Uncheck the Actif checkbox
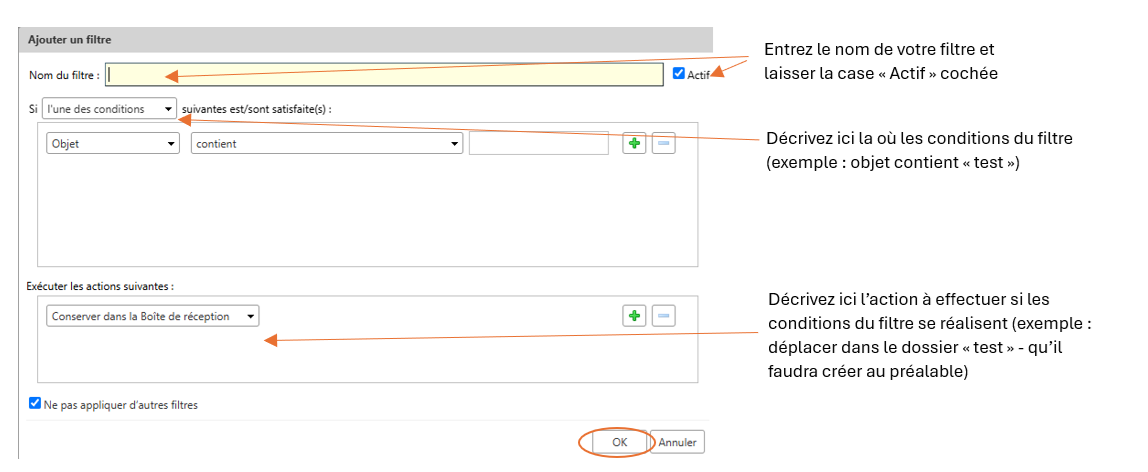1148x472 pixels. point(679,73)
